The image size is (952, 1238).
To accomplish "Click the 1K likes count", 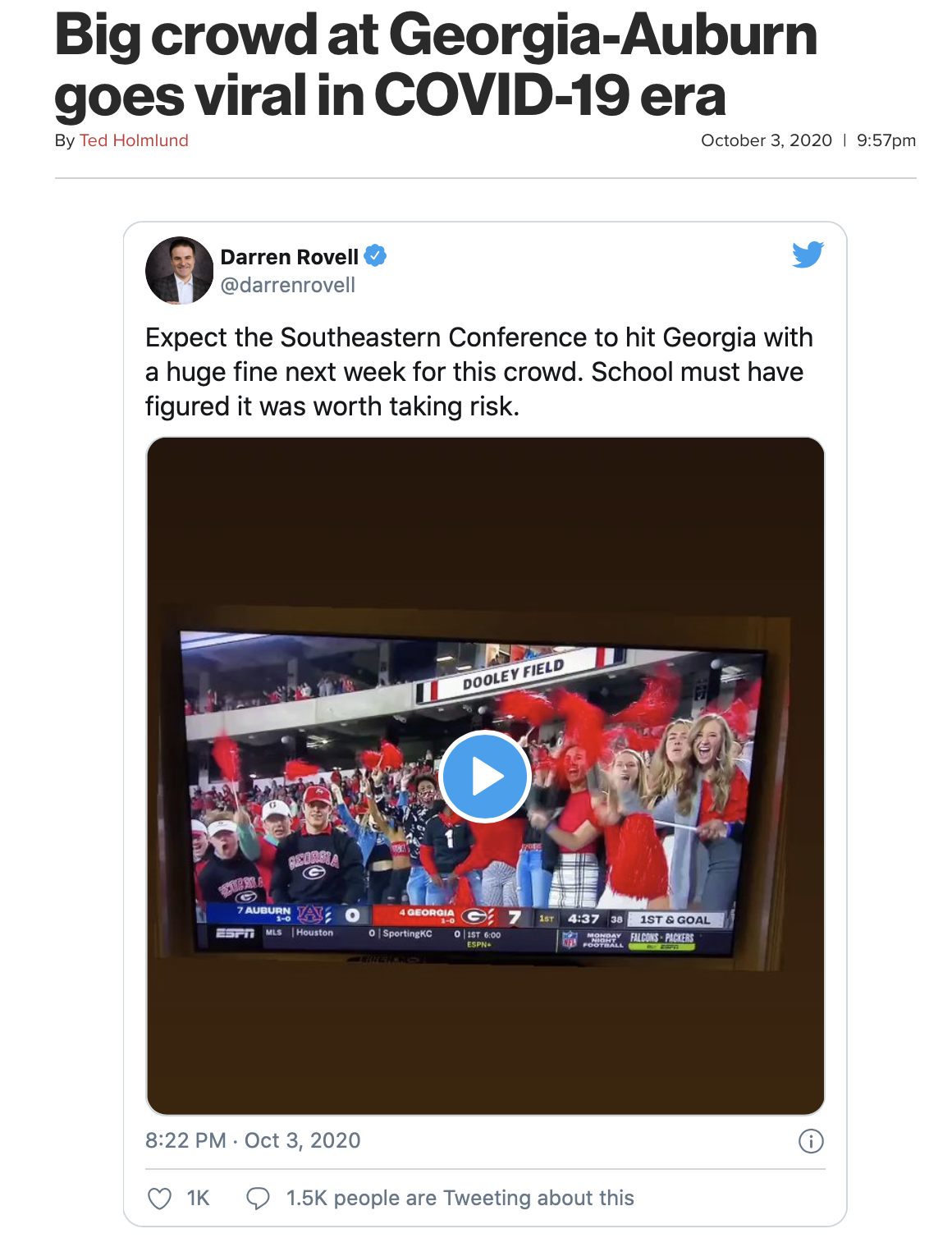I will tap(198, 1199).
